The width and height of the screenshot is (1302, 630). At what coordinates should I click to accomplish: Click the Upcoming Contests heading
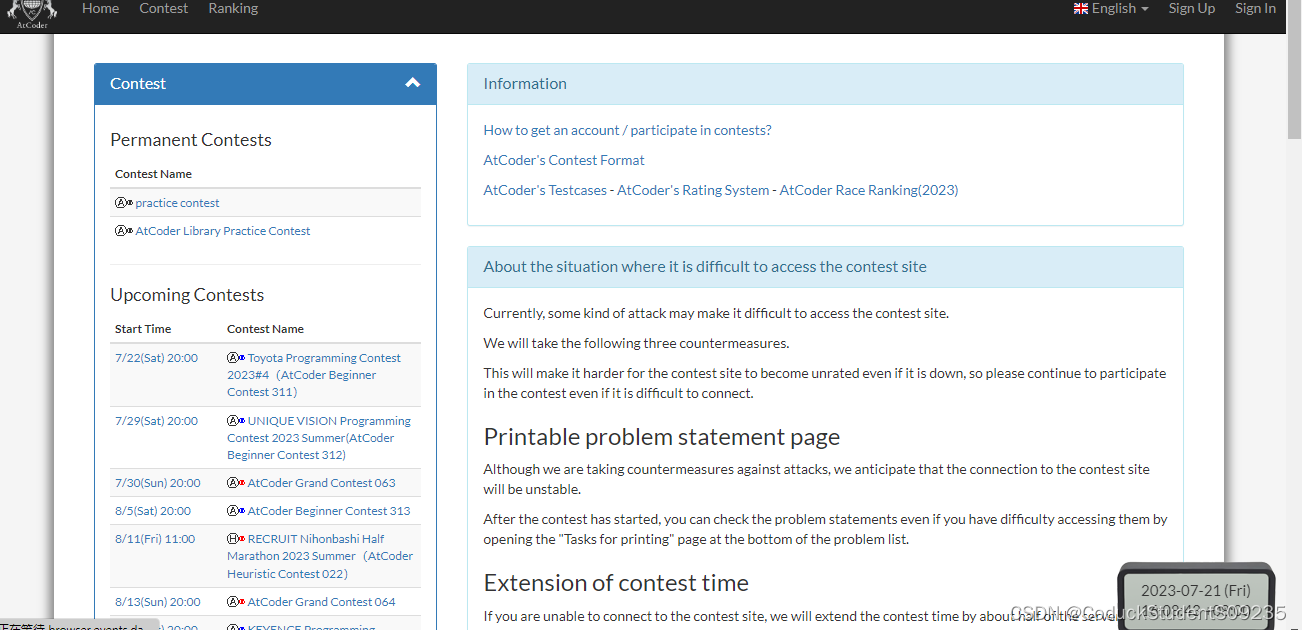(187, 295)
